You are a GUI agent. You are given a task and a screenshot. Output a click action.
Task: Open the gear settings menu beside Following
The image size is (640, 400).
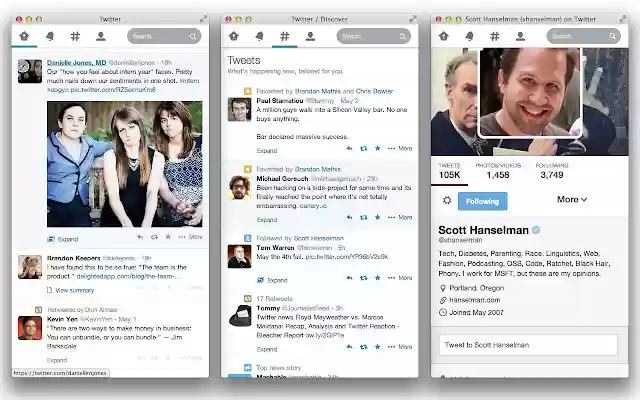click(x=447, y=201)
